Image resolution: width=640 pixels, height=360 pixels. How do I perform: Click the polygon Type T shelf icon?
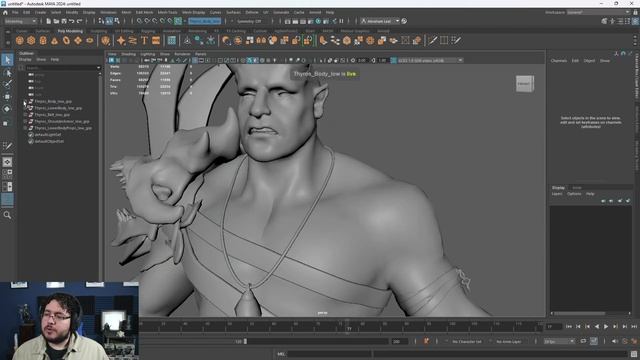(144, 40)
